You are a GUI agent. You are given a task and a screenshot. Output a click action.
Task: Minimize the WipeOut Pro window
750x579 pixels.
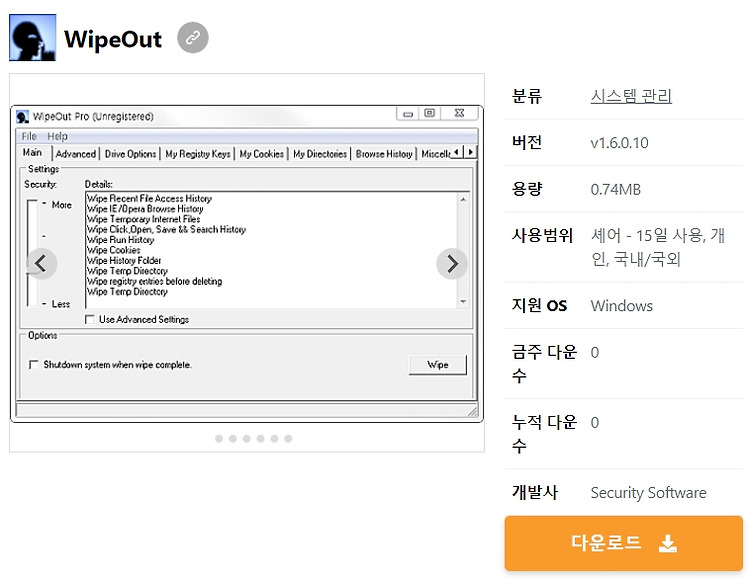(x=408, y=113)
